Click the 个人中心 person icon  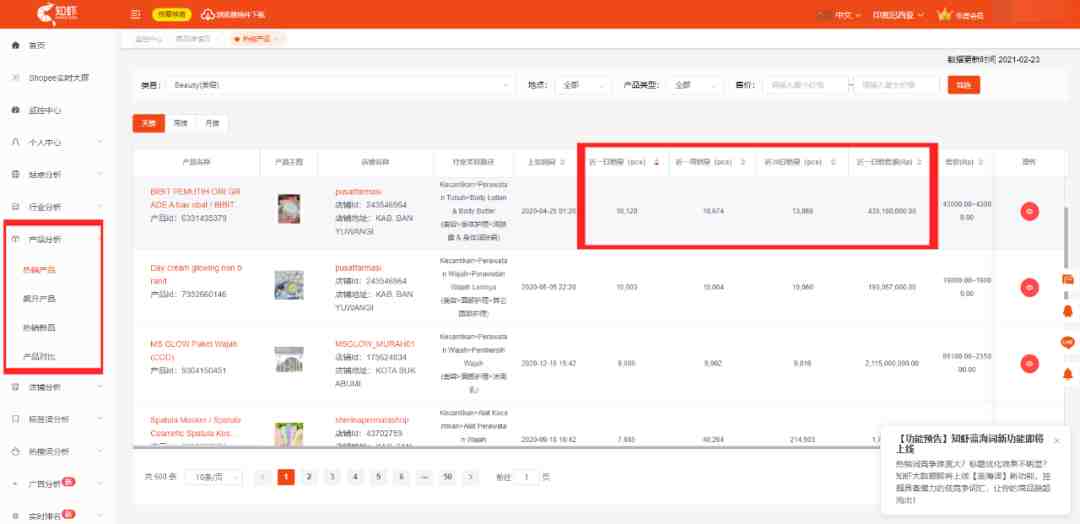click(16, 142)
